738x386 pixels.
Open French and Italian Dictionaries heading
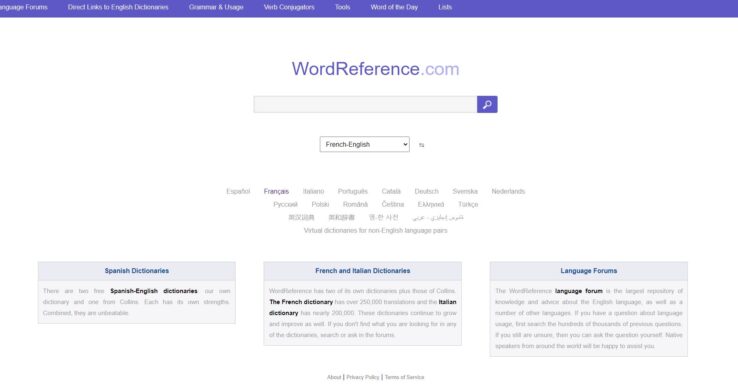click(x=362, y=271)
